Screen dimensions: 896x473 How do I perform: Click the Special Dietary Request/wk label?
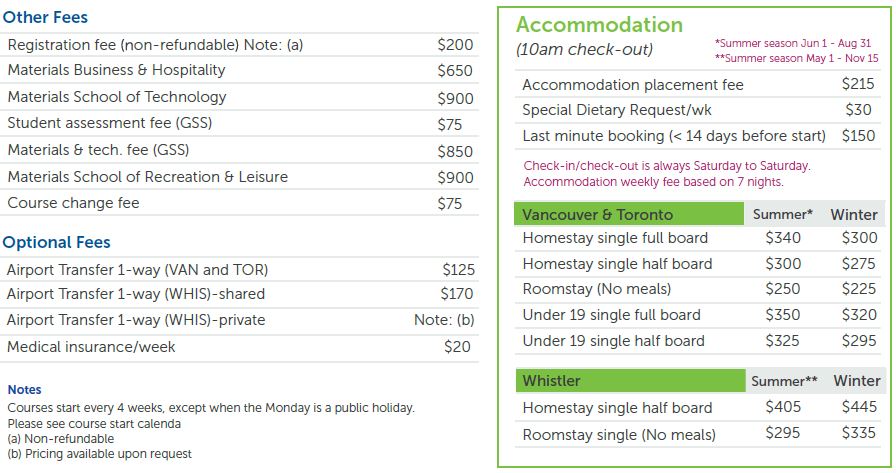coord(617,110)
